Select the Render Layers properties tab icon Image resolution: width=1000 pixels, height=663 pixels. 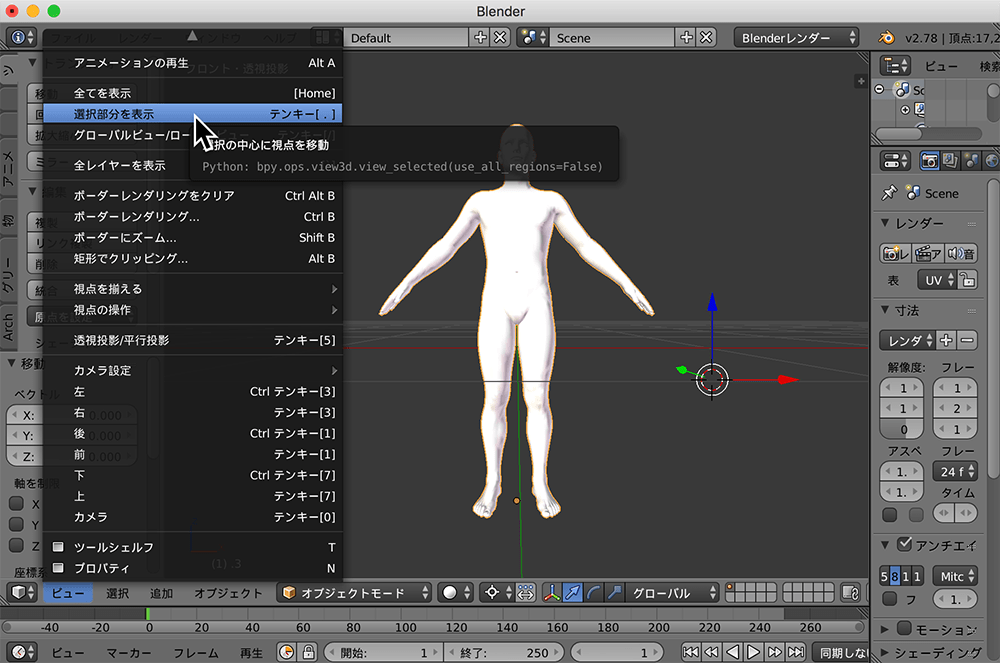click(951, 160)
